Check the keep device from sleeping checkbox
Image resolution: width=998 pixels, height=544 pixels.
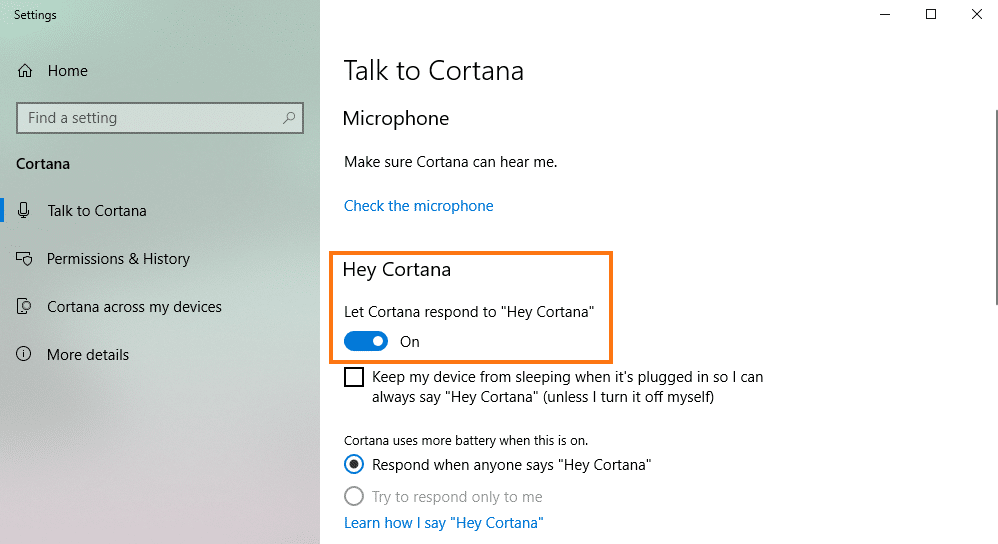click(x=354, y=377)
